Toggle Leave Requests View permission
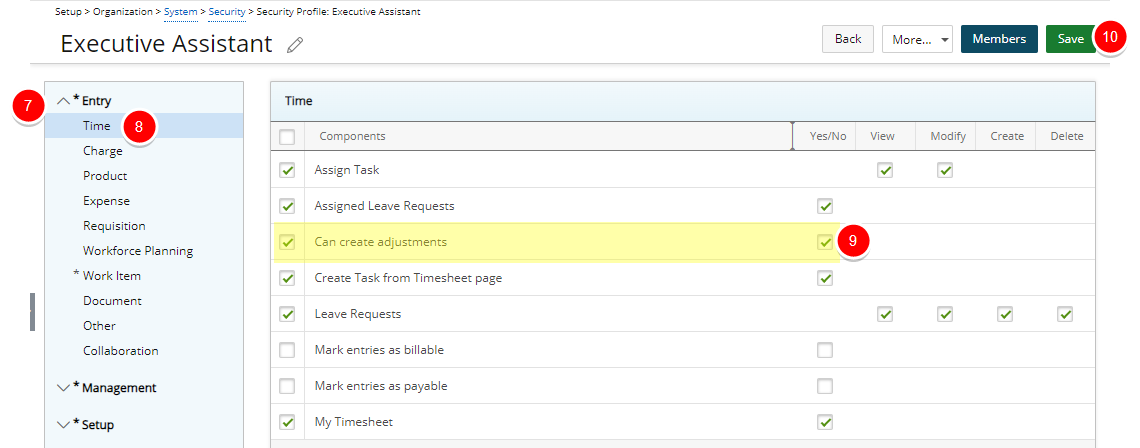1140x448 pixels. pyautogui.click(x=885, y=314)
